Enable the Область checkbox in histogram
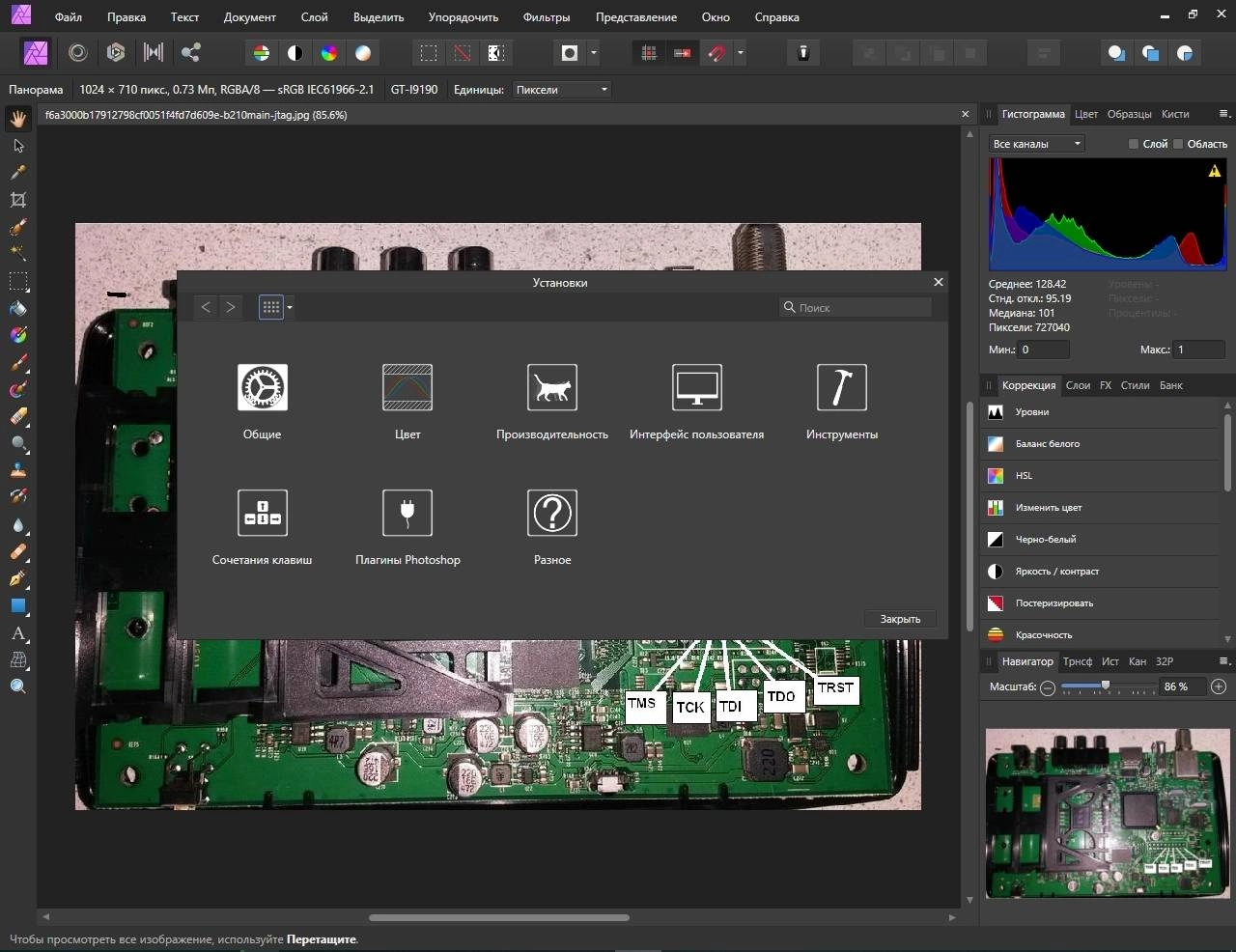Screen dimensions: 1236x952 [1178, 144]
